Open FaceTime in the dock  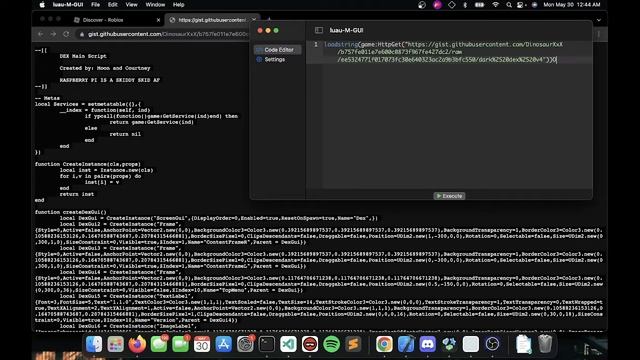coord(180,344)
